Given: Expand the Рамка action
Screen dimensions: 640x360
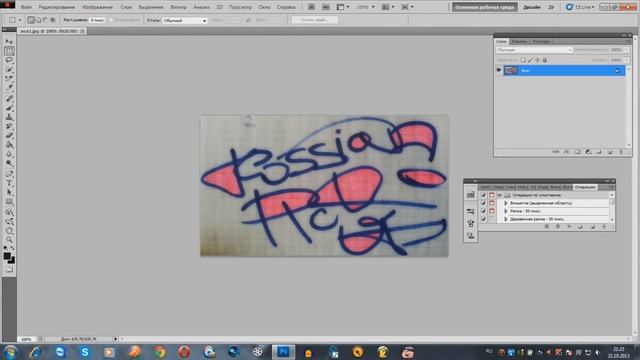Looking at the screenshot, I should pyautogui.click(x=506, y=211).
